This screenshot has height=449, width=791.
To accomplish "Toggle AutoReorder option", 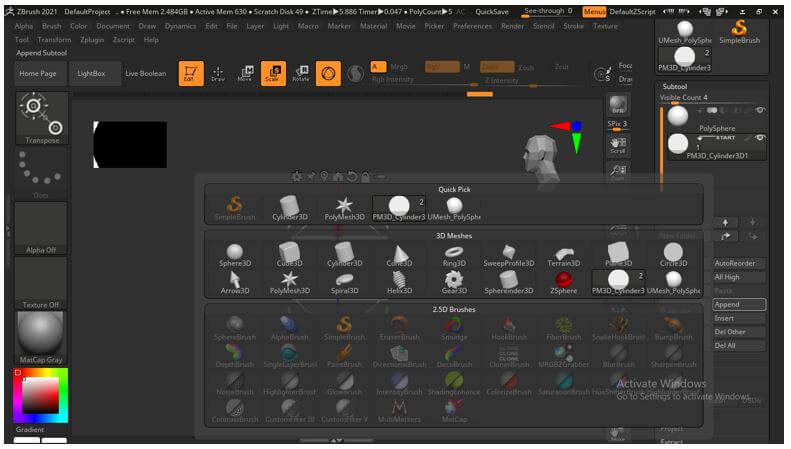I will tap(739, 263).
